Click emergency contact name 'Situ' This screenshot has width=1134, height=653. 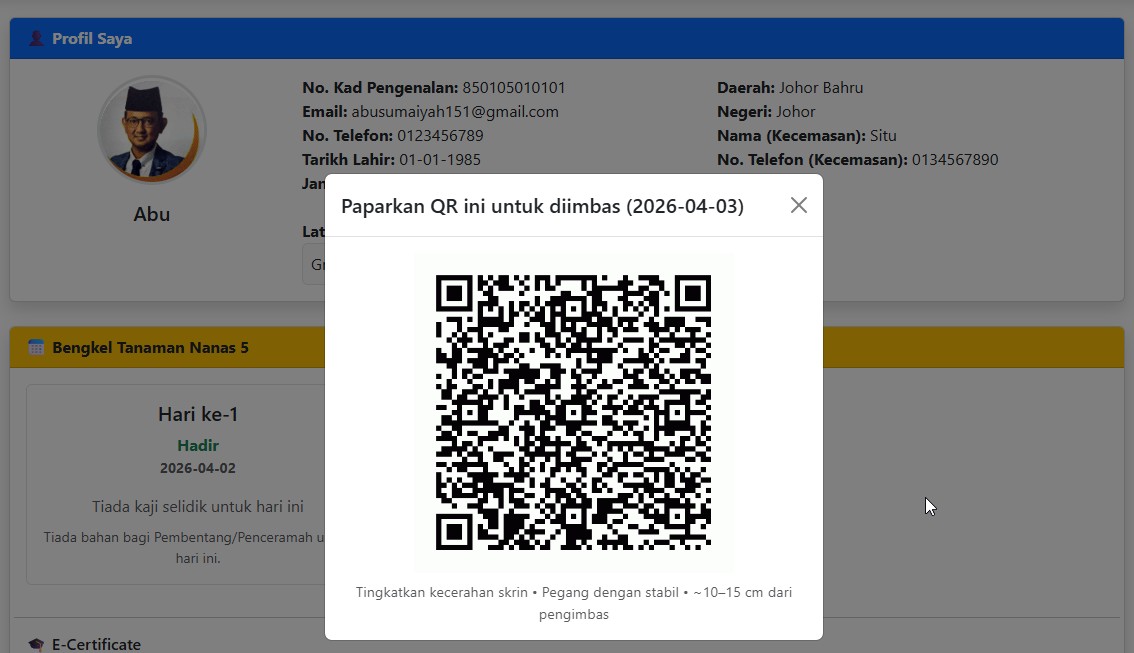pos(883,135)
